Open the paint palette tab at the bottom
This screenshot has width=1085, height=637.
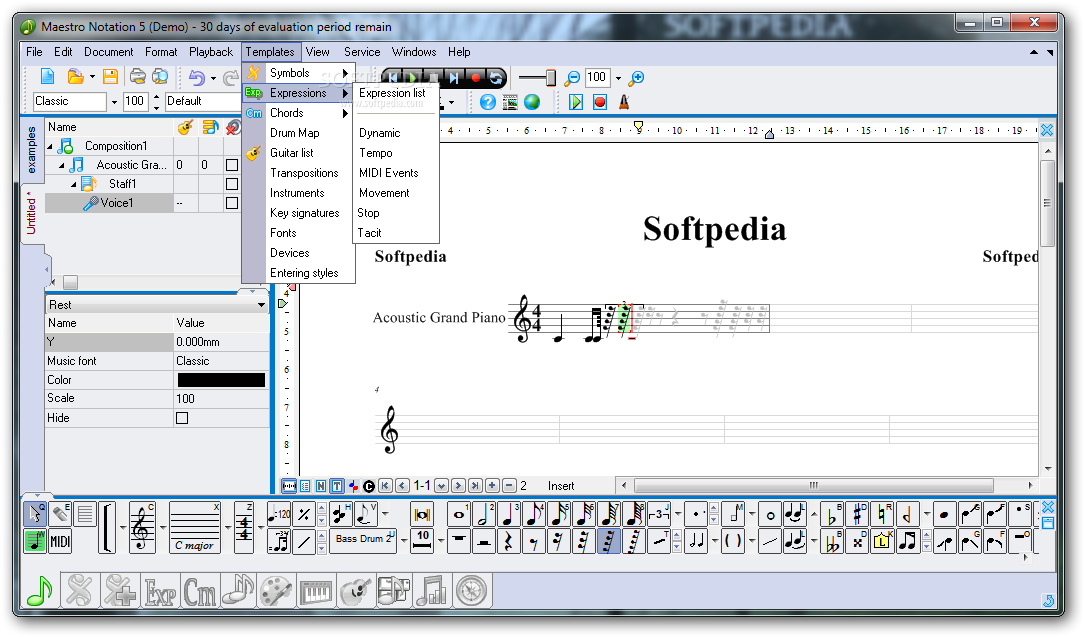pyautogui.click(x=277, y=592)
